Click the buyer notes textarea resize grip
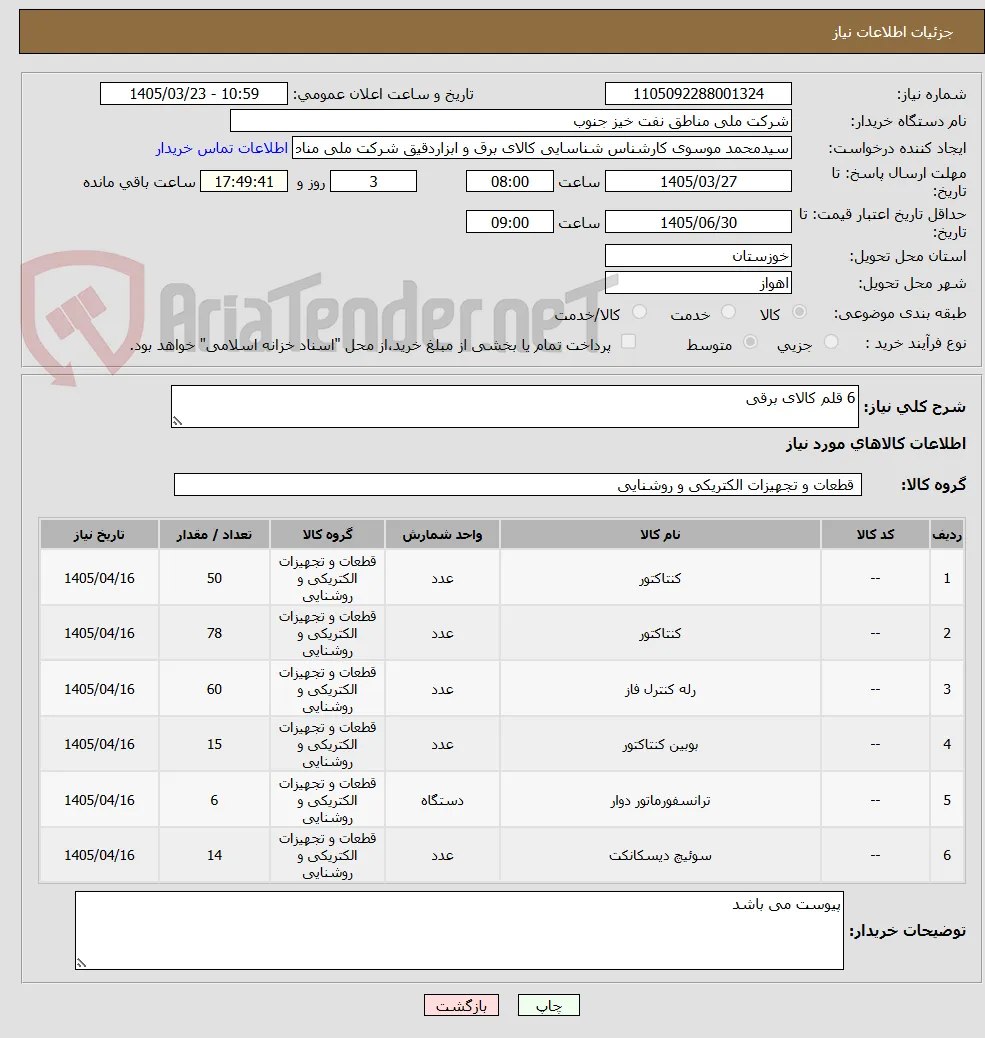Screen dimensions: 985x1038 81,963
